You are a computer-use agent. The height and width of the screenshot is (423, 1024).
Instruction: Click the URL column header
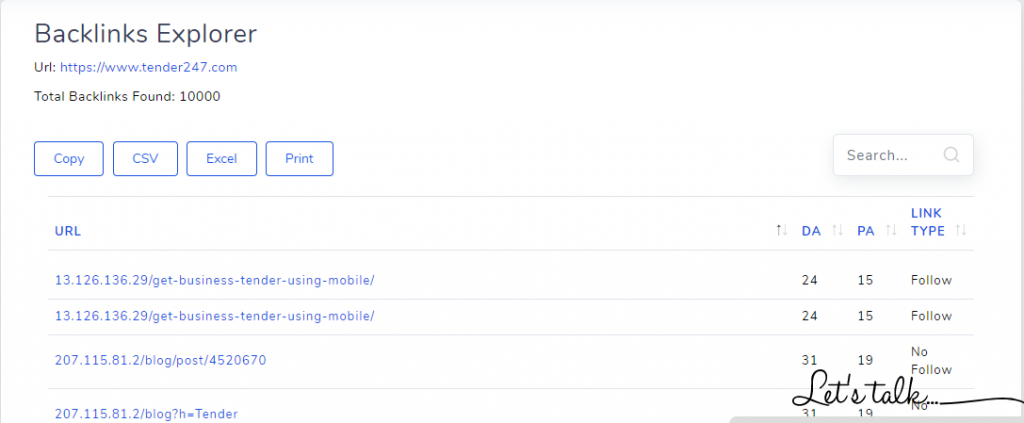pyautogui.click(x=68, y=231)
